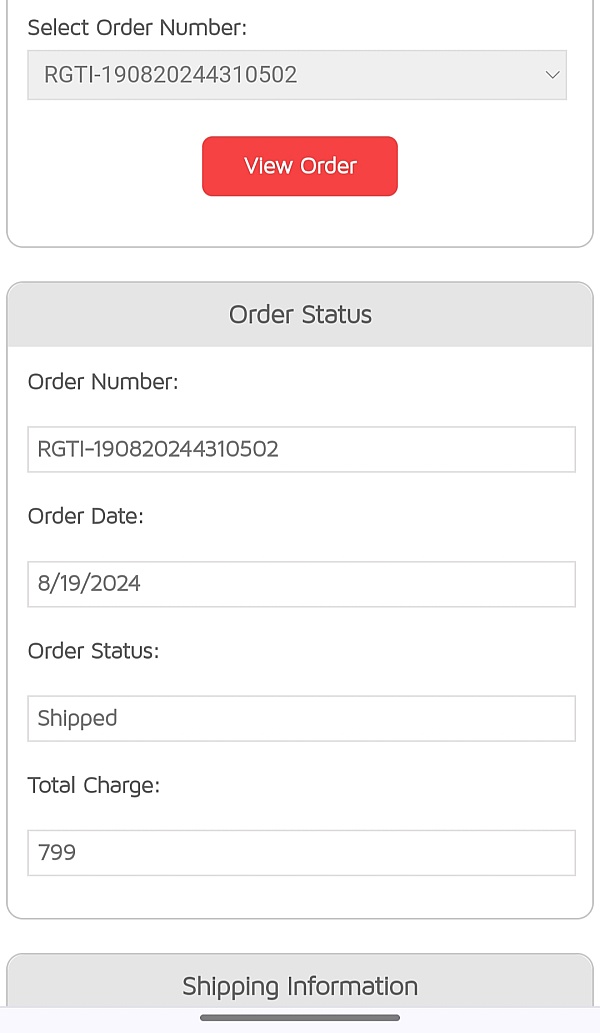Click the "8/19/2024" date value text

[x=89, y=584]
